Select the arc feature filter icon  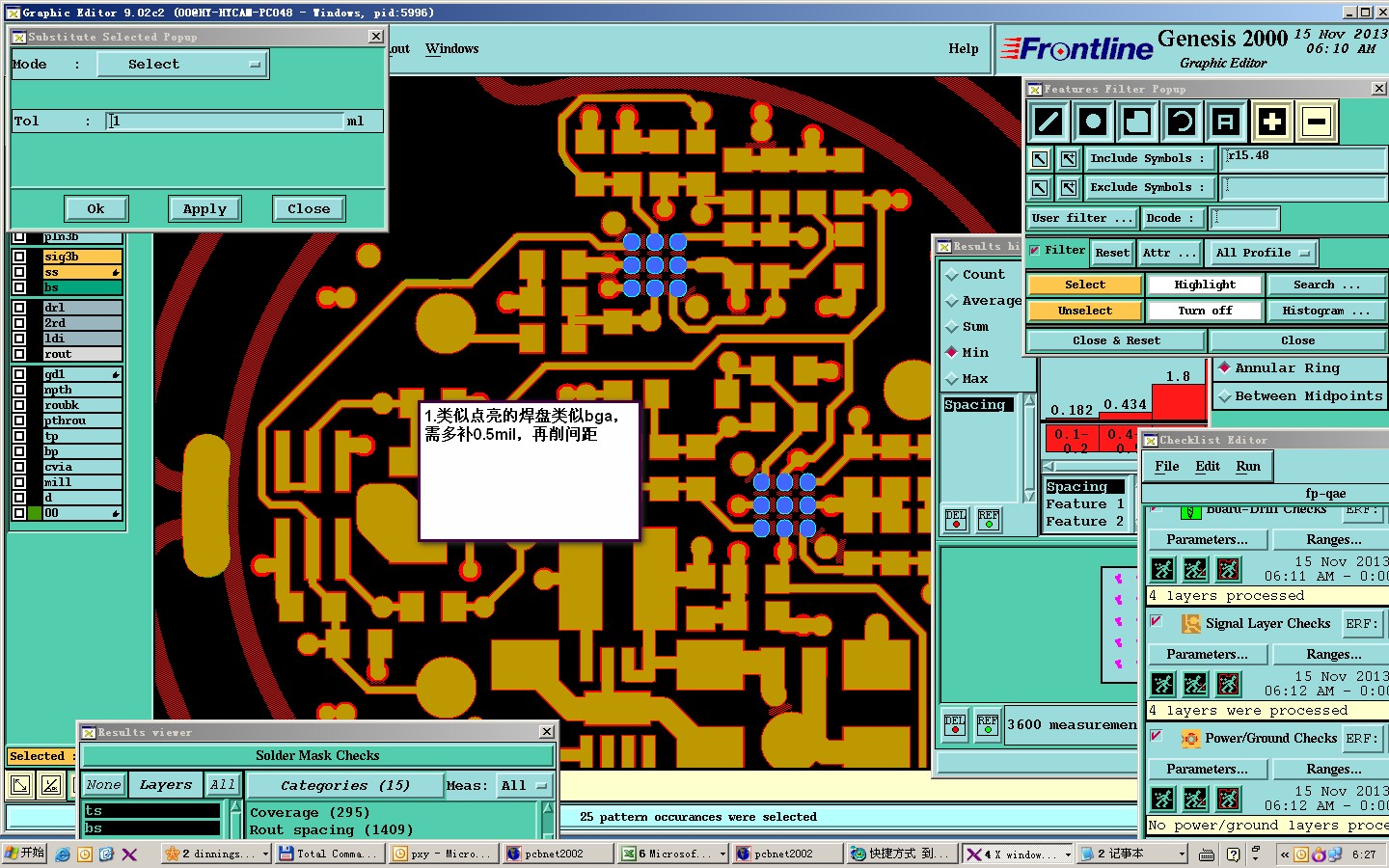click(x=1182, y=122)
